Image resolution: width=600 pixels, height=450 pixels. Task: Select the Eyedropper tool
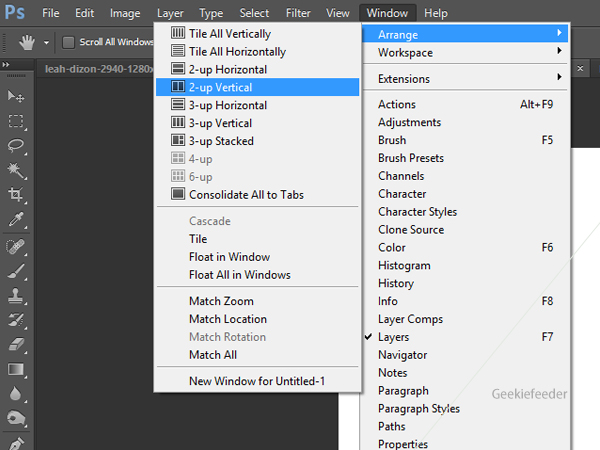16,221
